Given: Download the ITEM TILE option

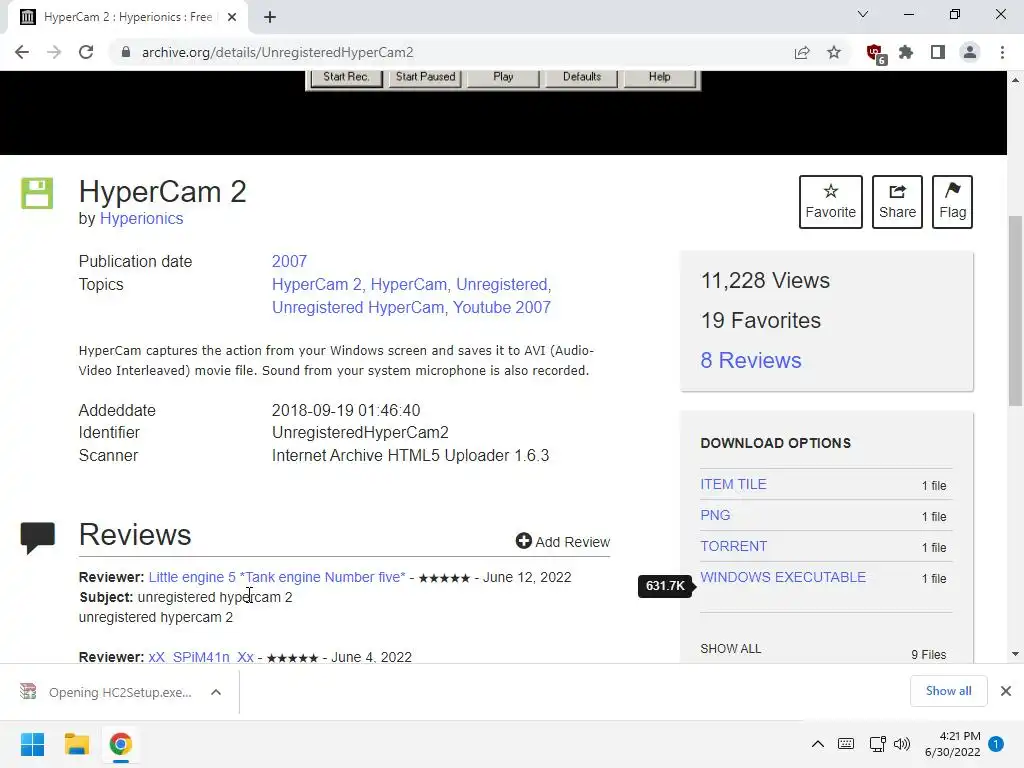Looking at the screenshot, I should click(x=733, y=485).
